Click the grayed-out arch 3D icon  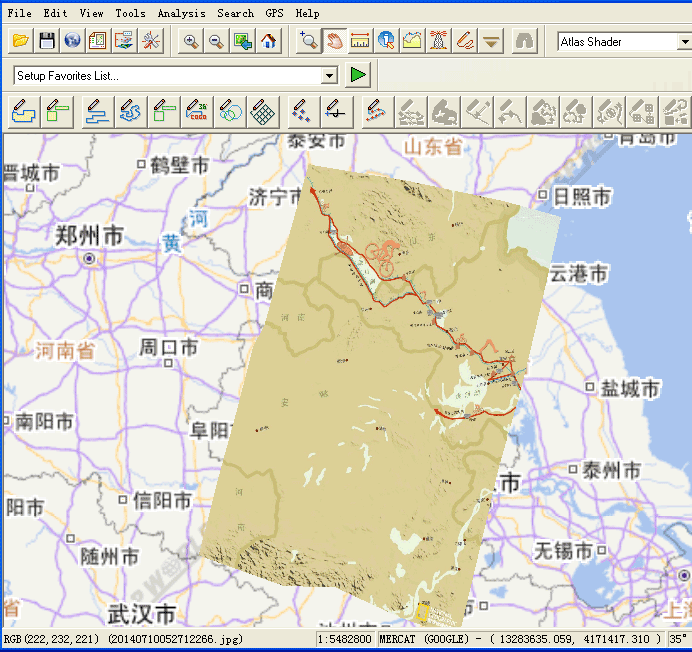point(524,41)
